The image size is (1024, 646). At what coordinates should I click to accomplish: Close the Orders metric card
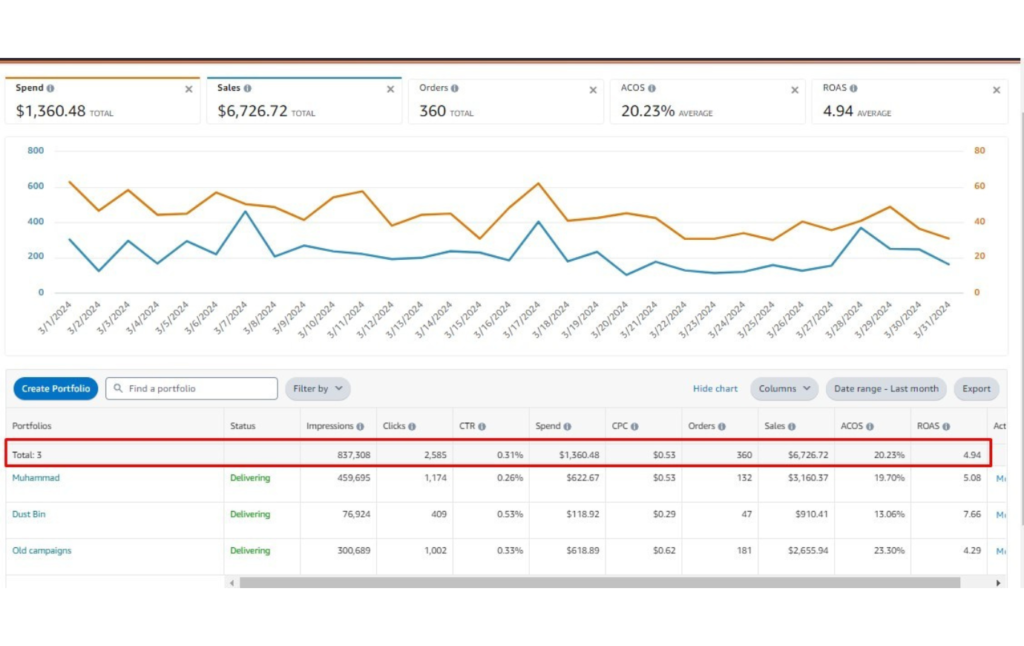click(593, 90)
